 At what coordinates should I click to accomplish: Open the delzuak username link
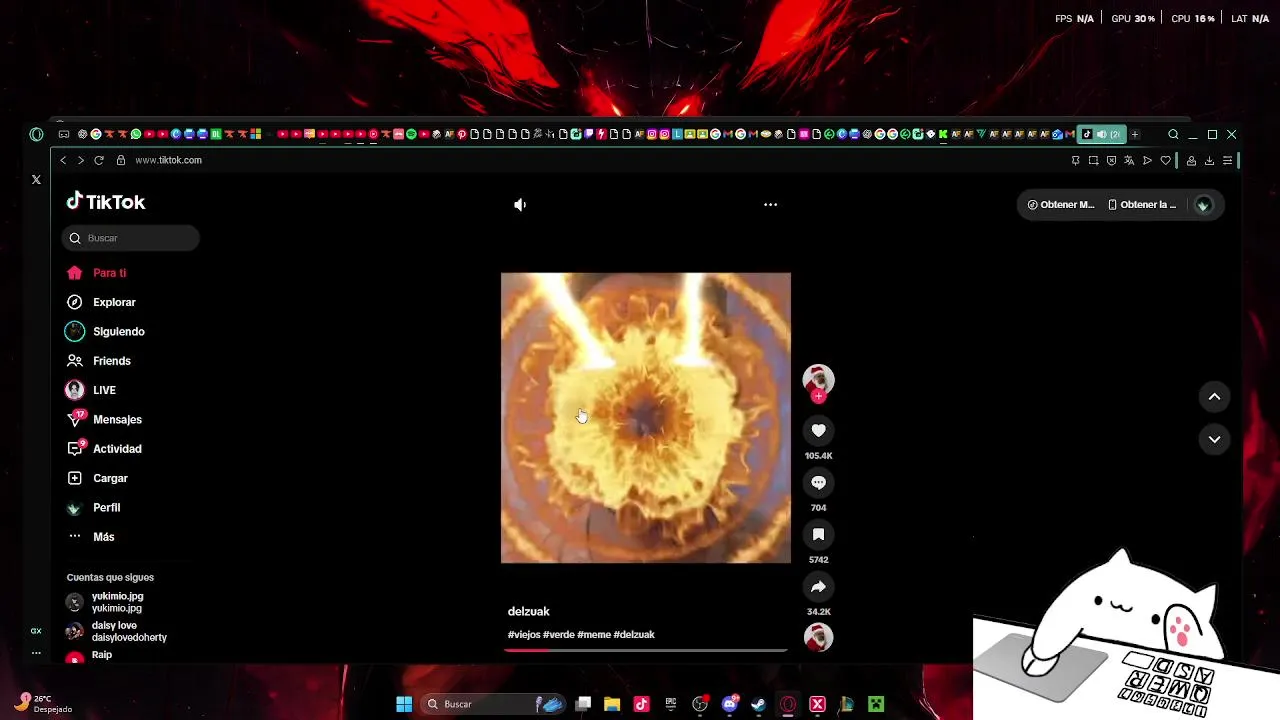click(528, 611)
